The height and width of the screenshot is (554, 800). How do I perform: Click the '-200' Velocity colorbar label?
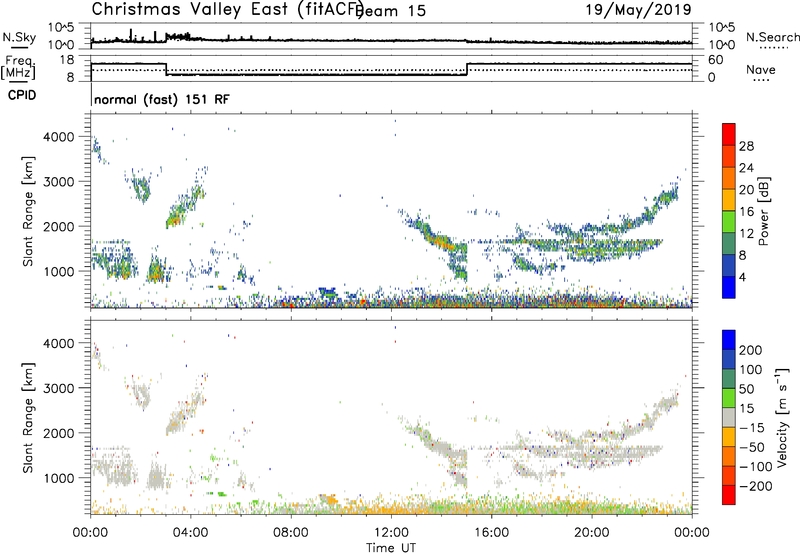[756, 486]
